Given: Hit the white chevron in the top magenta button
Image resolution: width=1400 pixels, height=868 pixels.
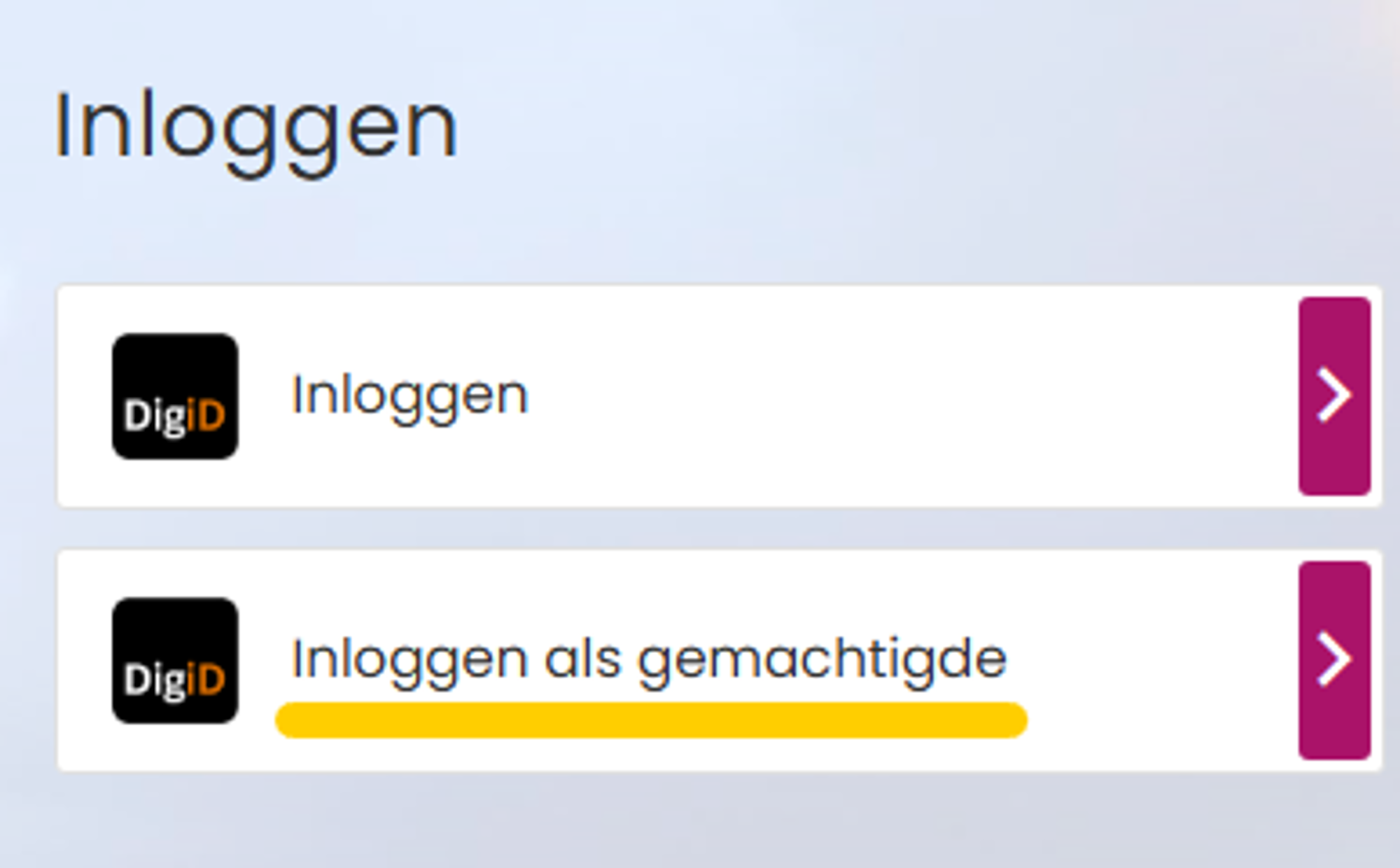Looking at the screenshot, I should [x=1334, y=396].
